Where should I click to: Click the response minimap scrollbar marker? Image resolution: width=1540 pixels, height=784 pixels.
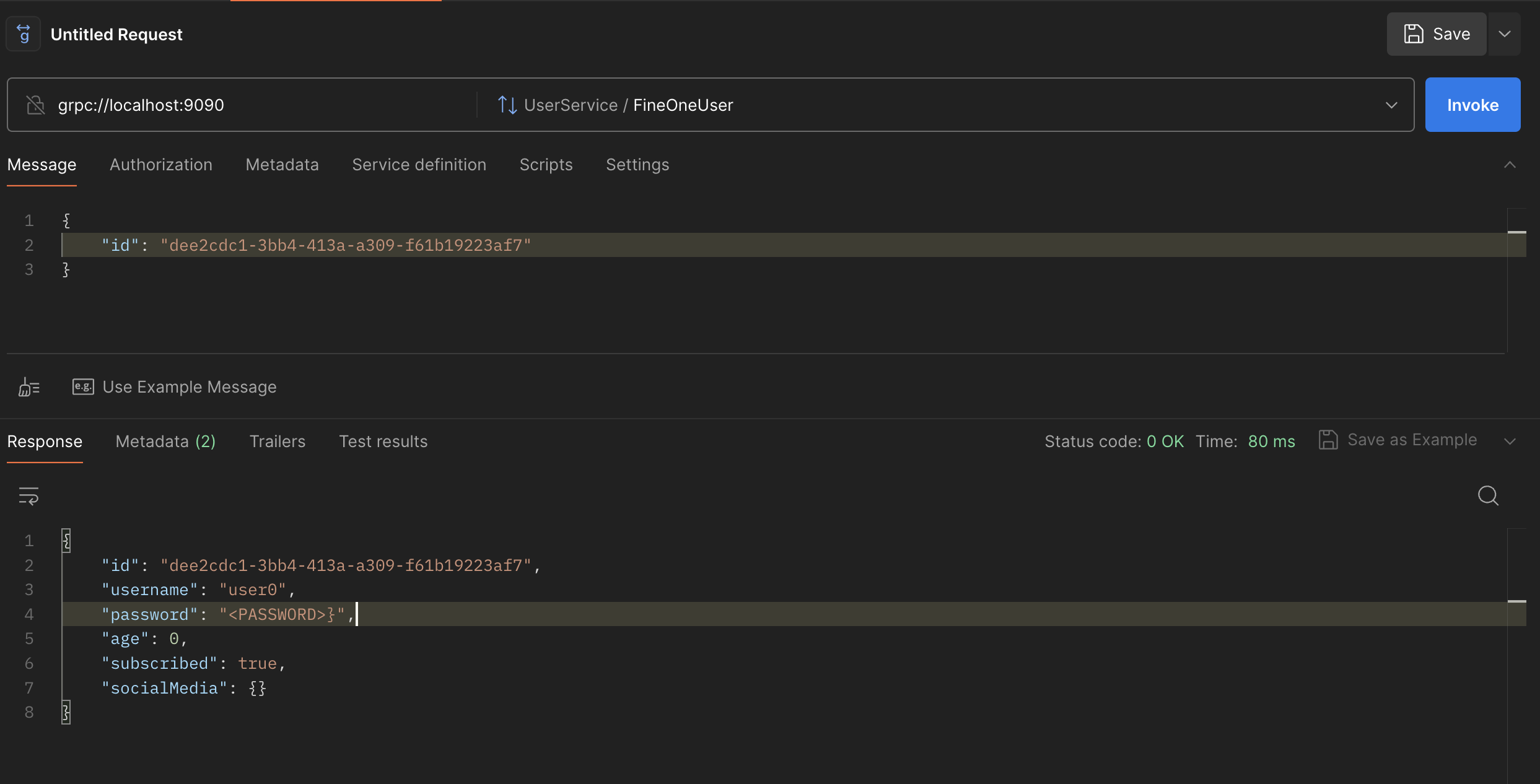coord(1516,601)
